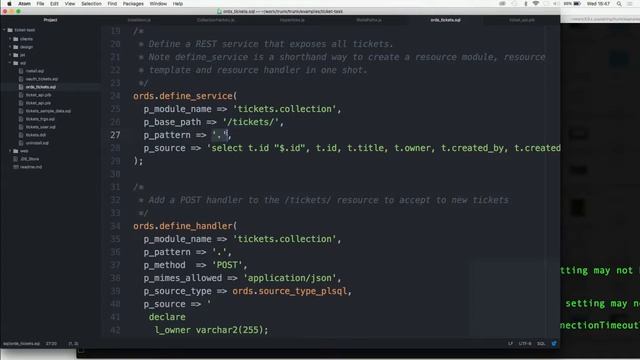
Task: Collapse the ticket-test root folder
Action: point(4,30)
